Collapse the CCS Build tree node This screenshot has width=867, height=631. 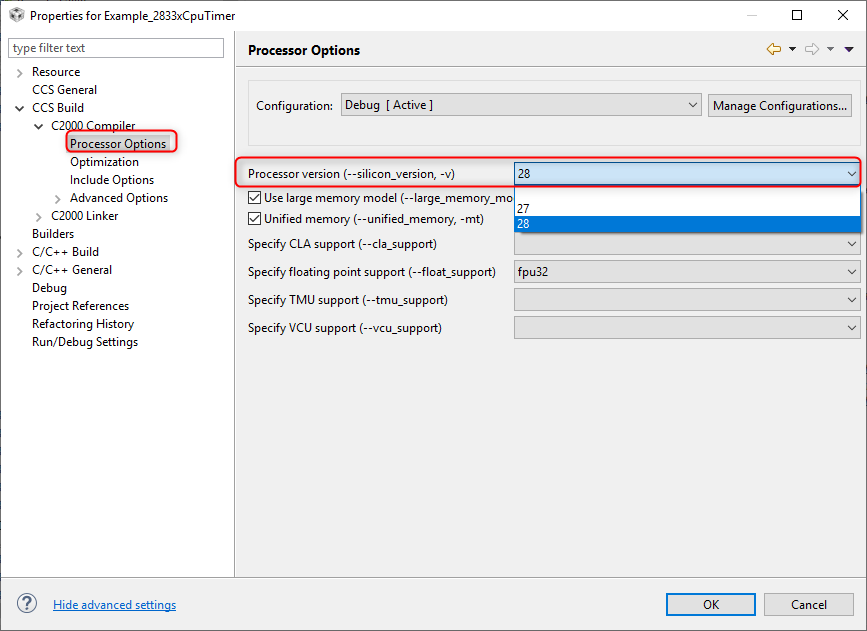tap(20, 108)
